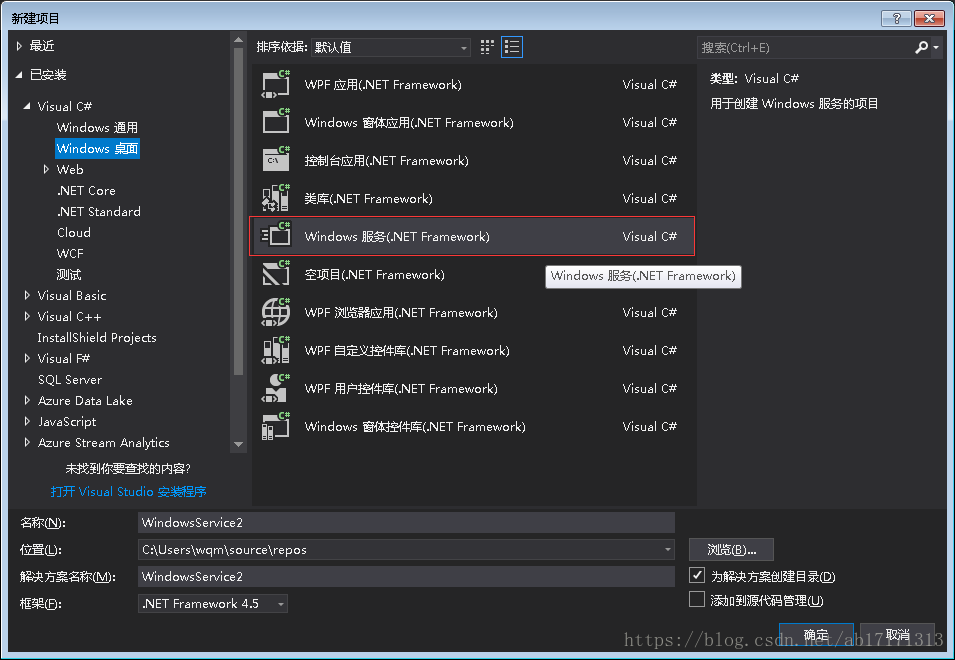955x660 pixels.
Task: Click the Windows 服务 service icon
Action: 276,236
